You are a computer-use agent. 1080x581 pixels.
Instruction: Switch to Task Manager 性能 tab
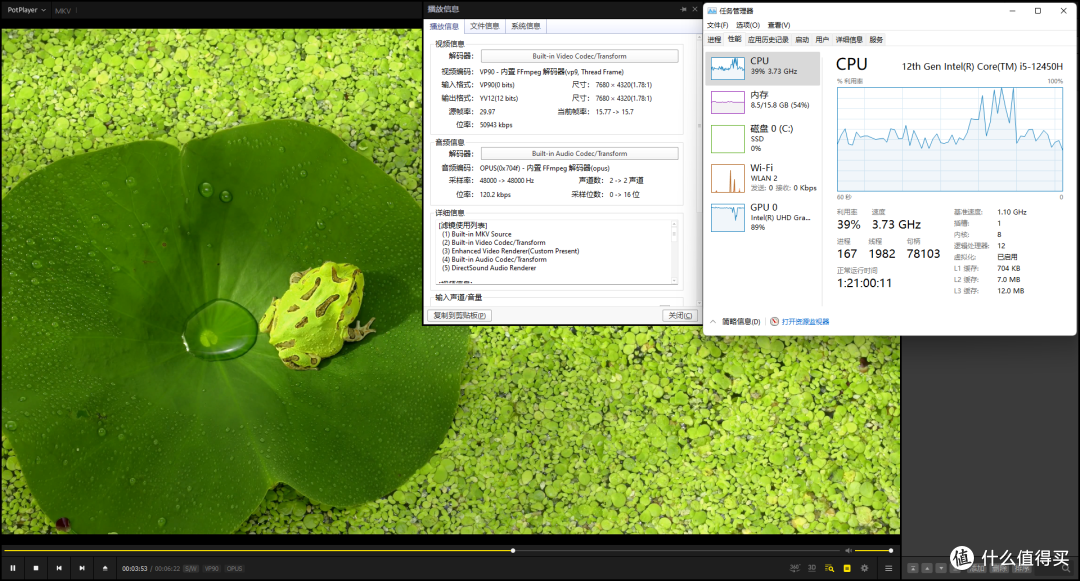tap(735, 40)
